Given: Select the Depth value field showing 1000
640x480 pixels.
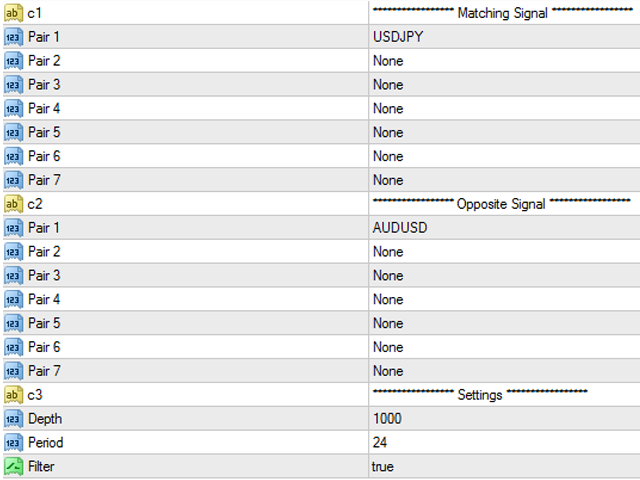Looking at the screenshot, I should tap(504, 419).
